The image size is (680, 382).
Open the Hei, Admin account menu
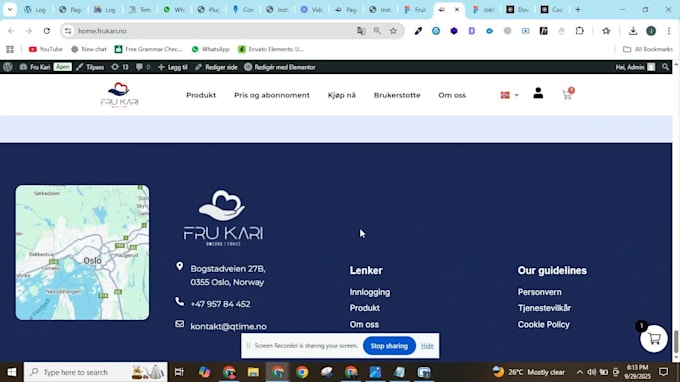pos(635,67)
